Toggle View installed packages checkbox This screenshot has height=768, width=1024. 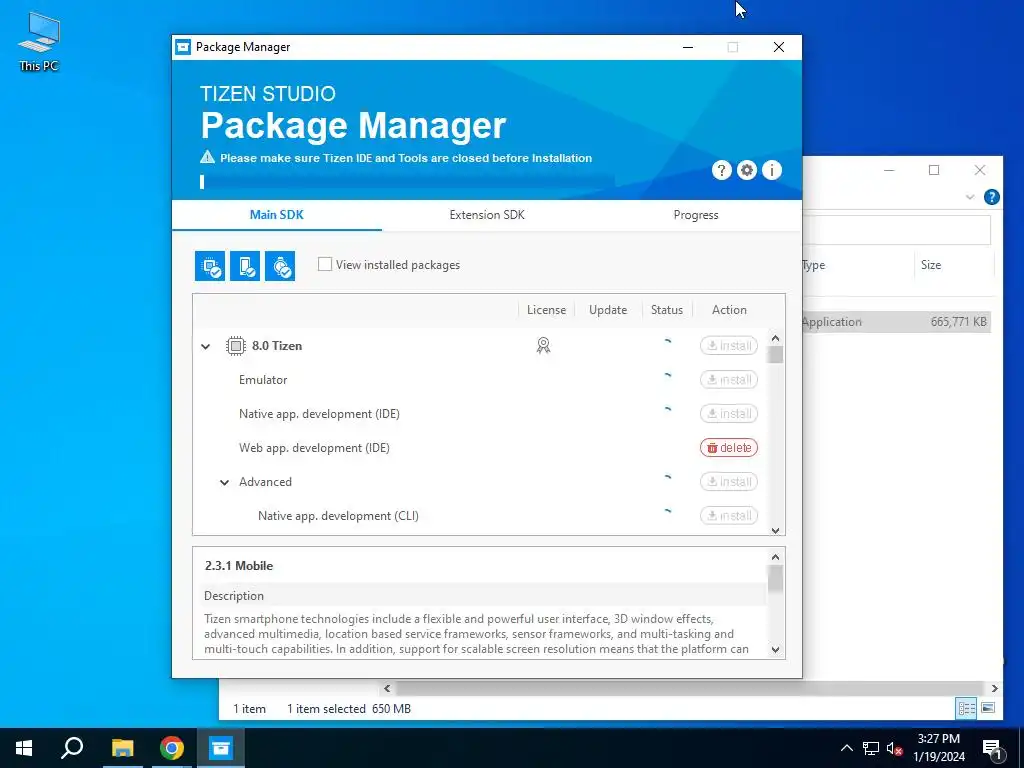[325, 264]
